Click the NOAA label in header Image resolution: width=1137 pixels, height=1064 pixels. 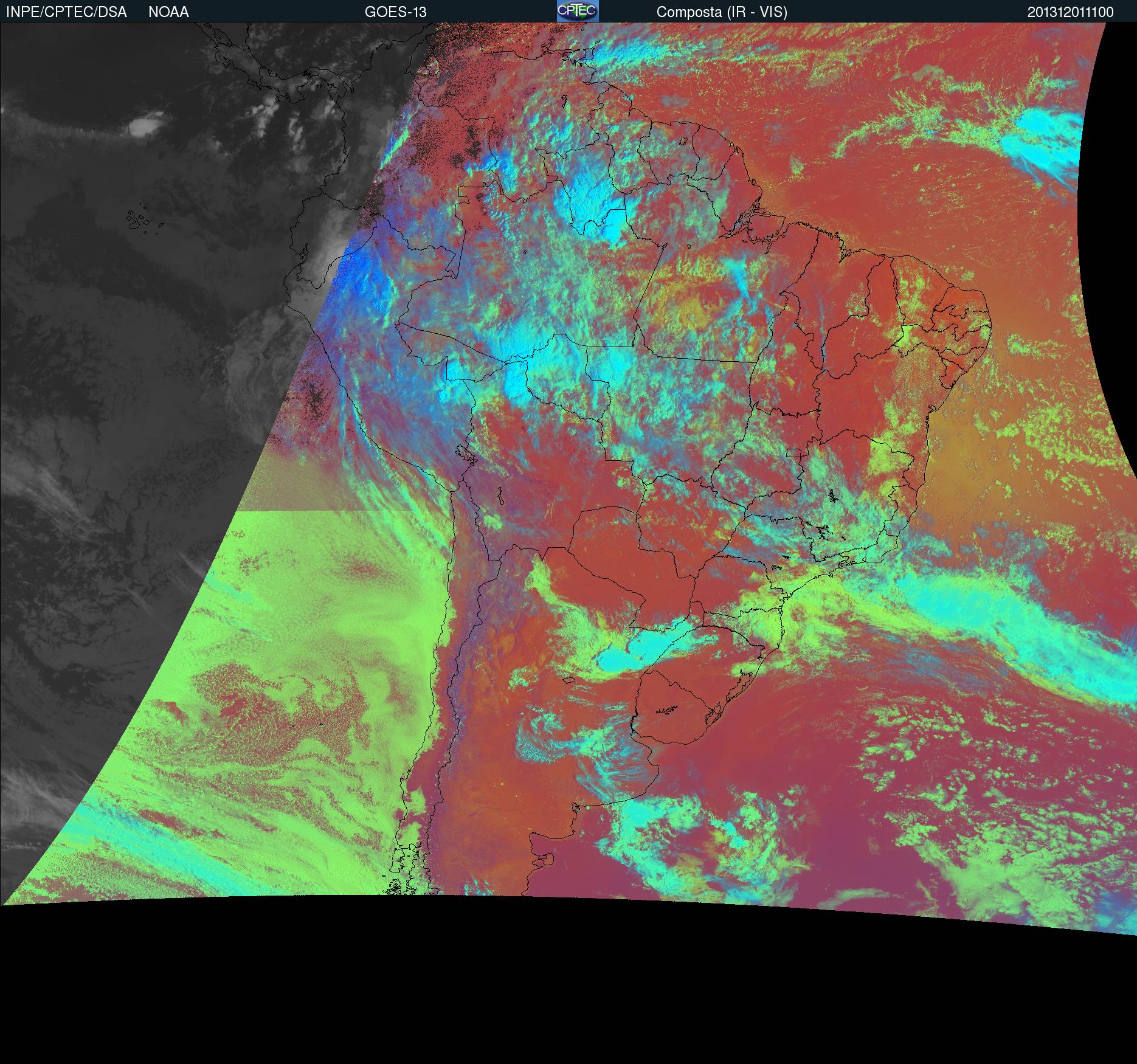pyautogui.click(x=168, y=12)
